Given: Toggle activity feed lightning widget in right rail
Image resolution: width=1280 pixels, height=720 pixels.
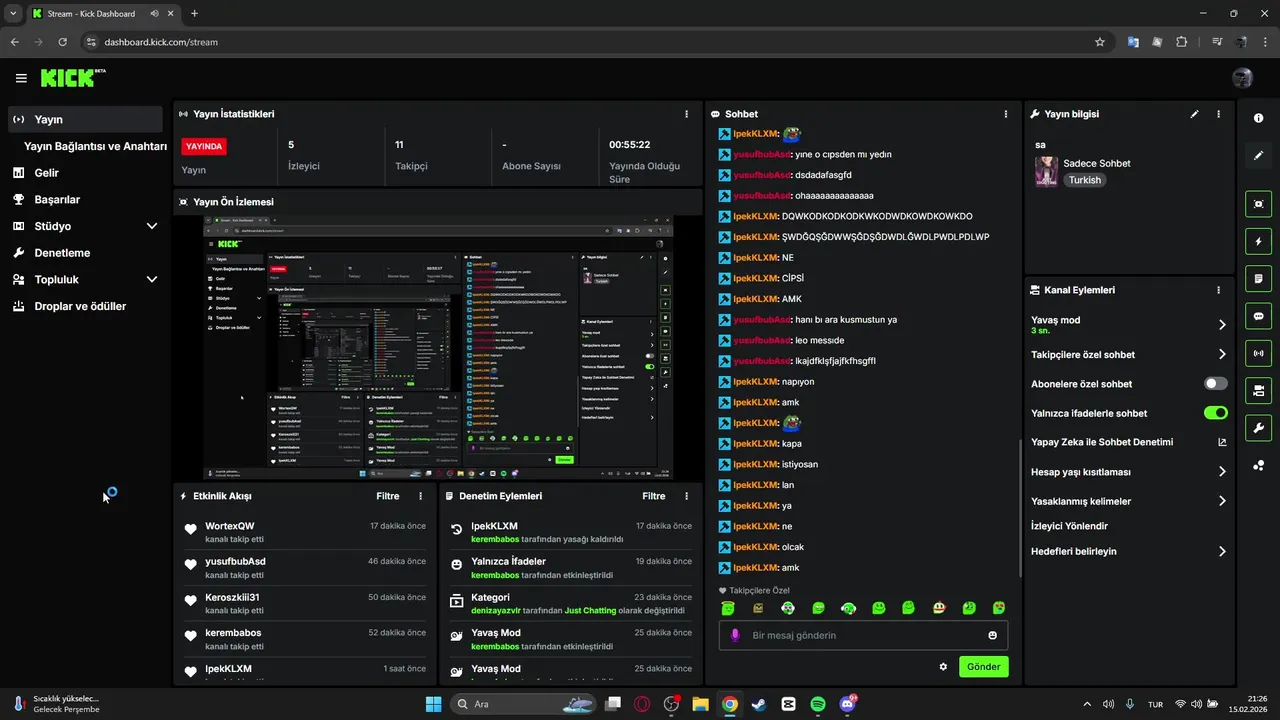Looking at the screenshot, I should tap(1259, 241).
